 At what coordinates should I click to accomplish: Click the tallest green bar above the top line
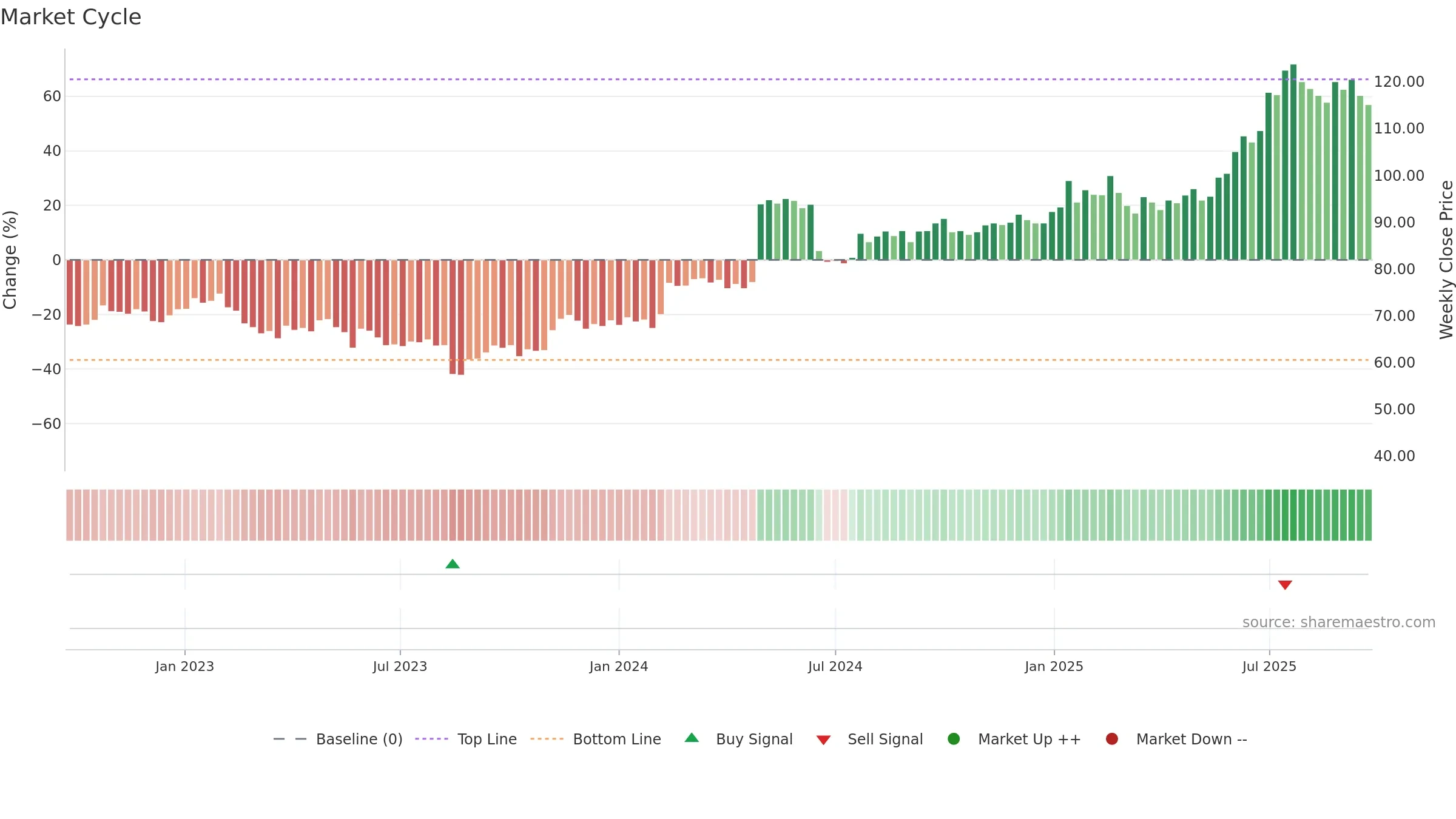[x=1293, y=162]
